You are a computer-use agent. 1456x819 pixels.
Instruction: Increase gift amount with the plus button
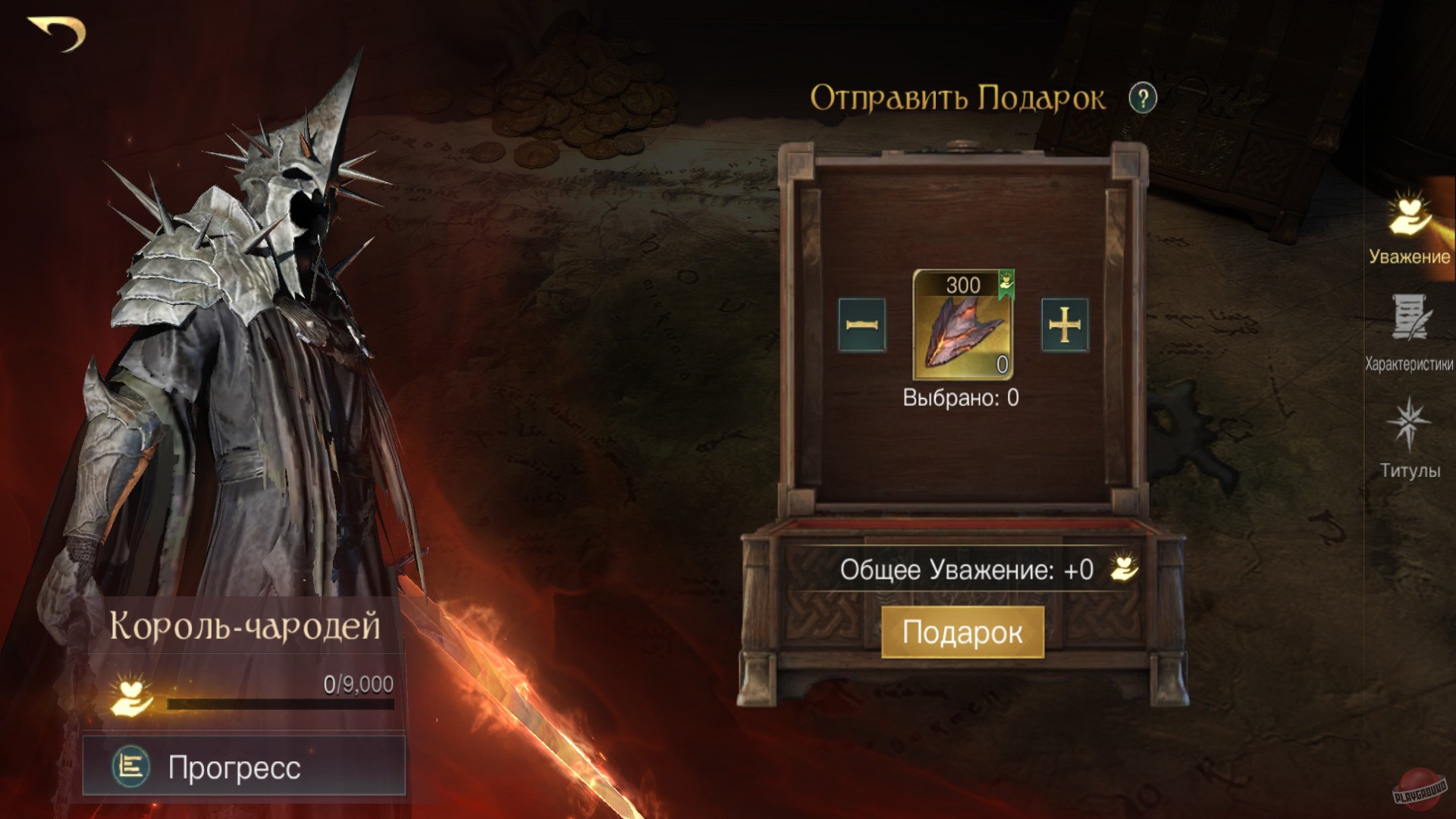point(1065,325)
